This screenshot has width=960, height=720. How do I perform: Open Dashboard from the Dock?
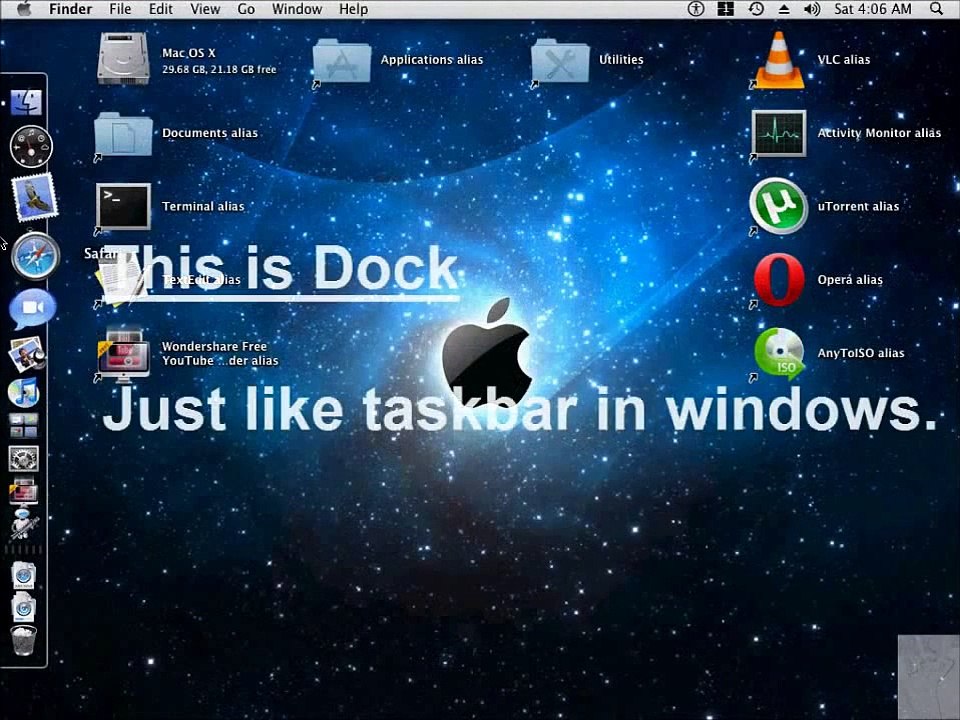tap(31, 146)
